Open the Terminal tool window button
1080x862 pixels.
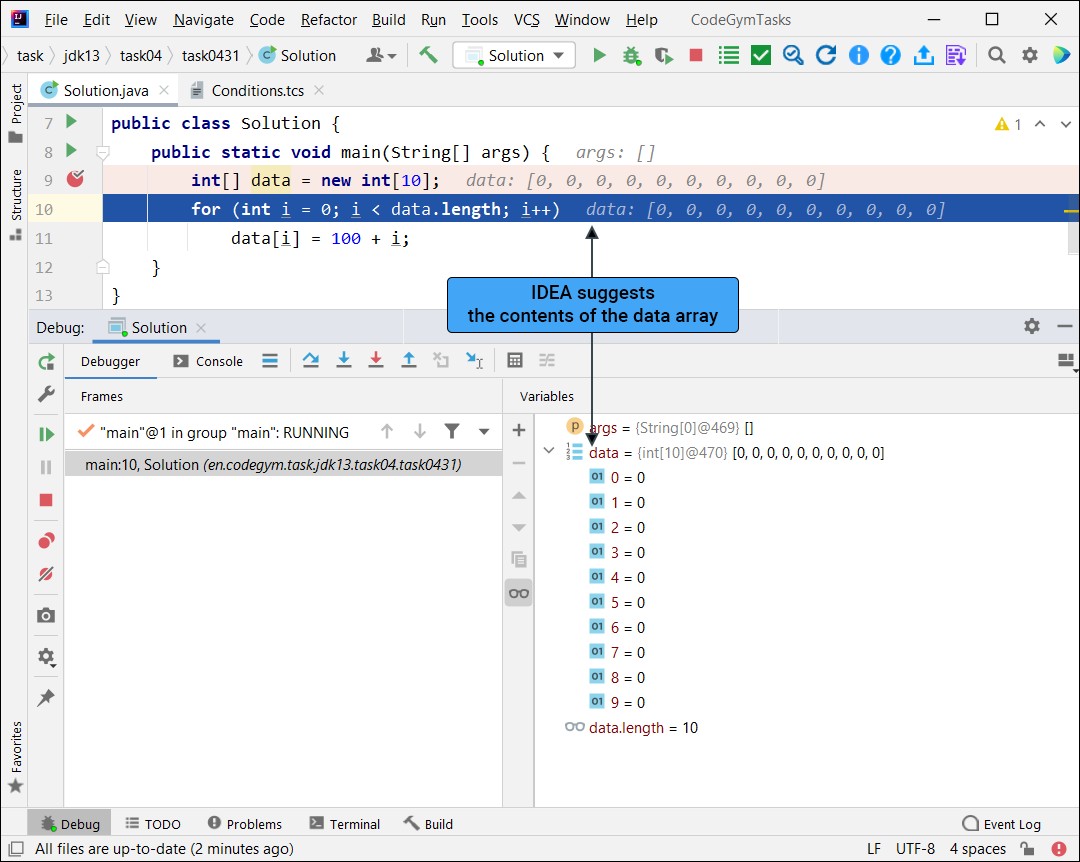(x=344, y=823)
